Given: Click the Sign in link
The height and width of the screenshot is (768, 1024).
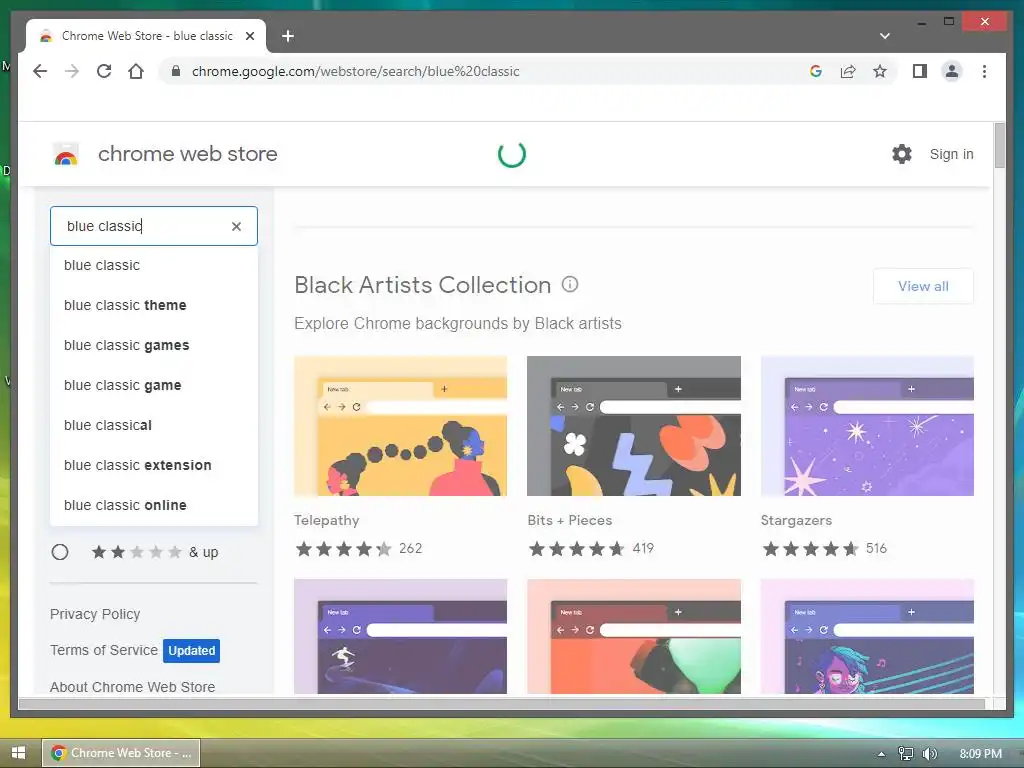Looking at the screenshot, I should click(952, 154).
